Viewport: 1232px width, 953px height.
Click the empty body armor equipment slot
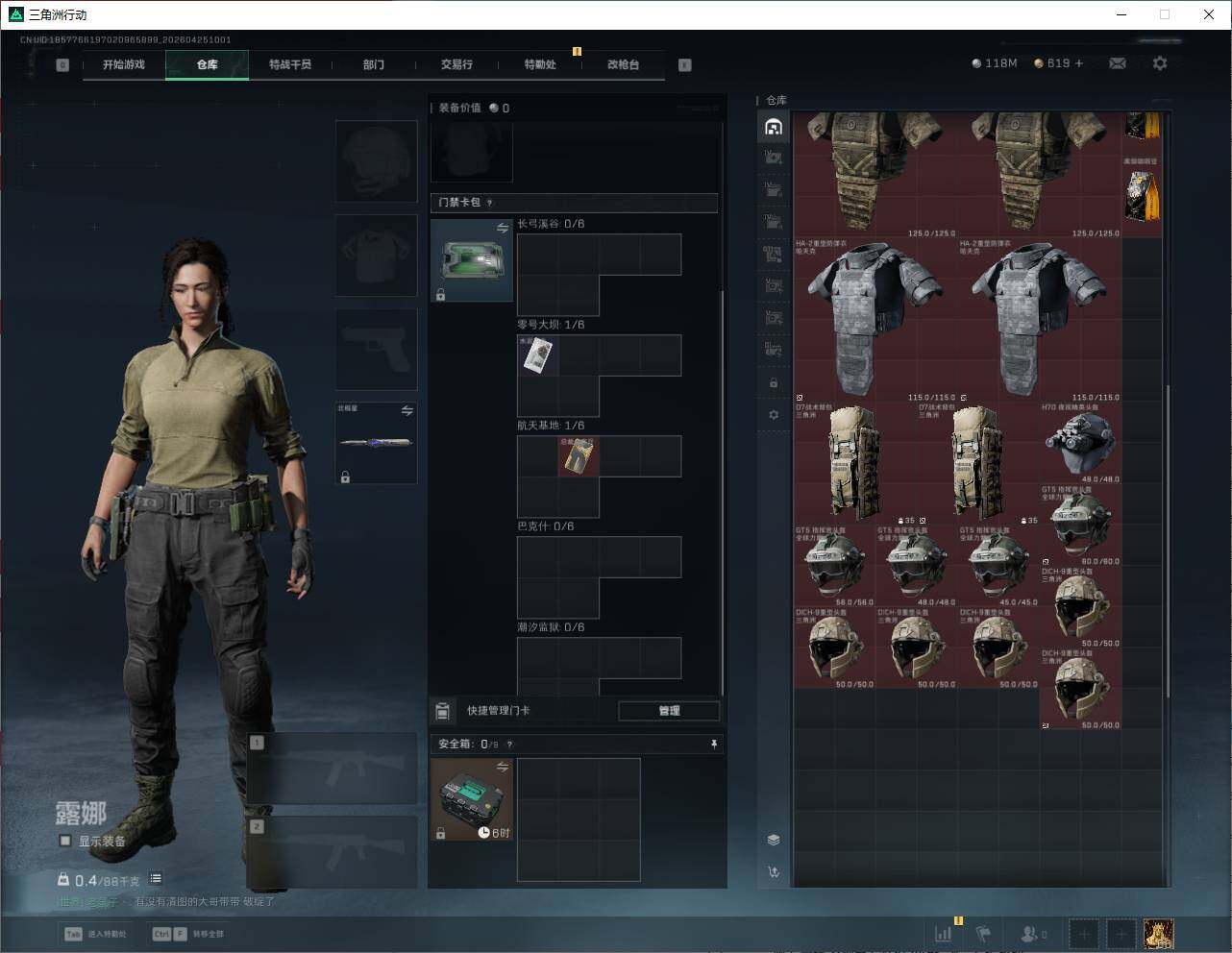click(376, 255)
